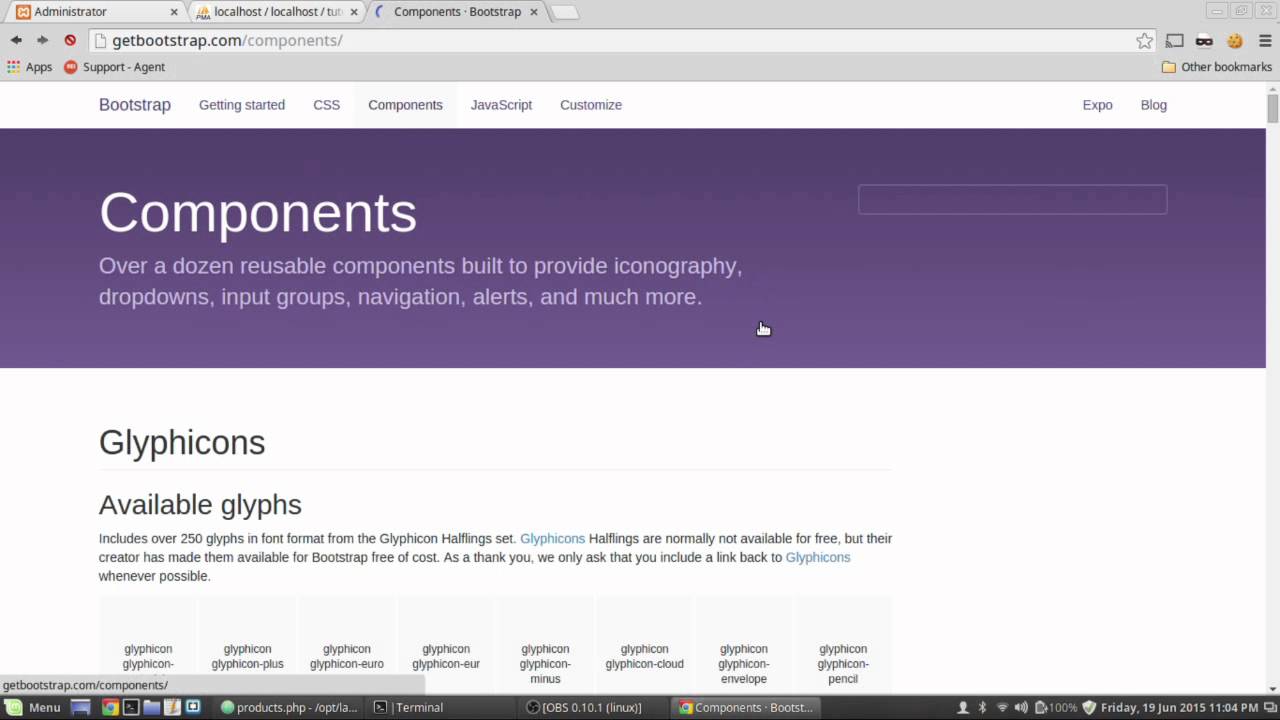This screenshot has width=1280, height=720.
Task: Go back with the browser back arrow
Action: coord(16,40)
